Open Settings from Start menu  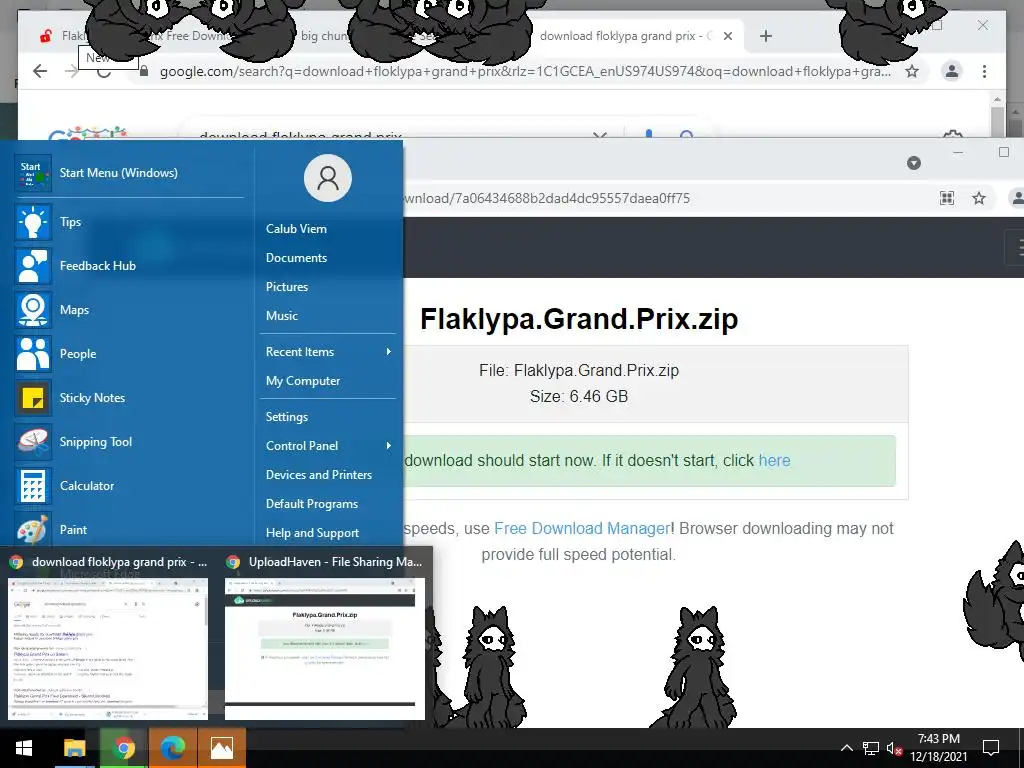[x=287, y=417]
